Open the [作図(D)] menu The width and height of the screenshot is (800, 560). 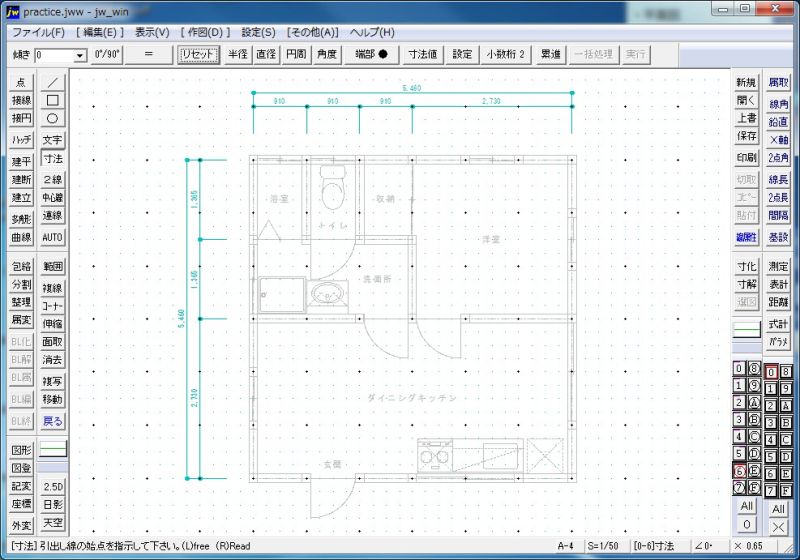click(x=205, y=32)
